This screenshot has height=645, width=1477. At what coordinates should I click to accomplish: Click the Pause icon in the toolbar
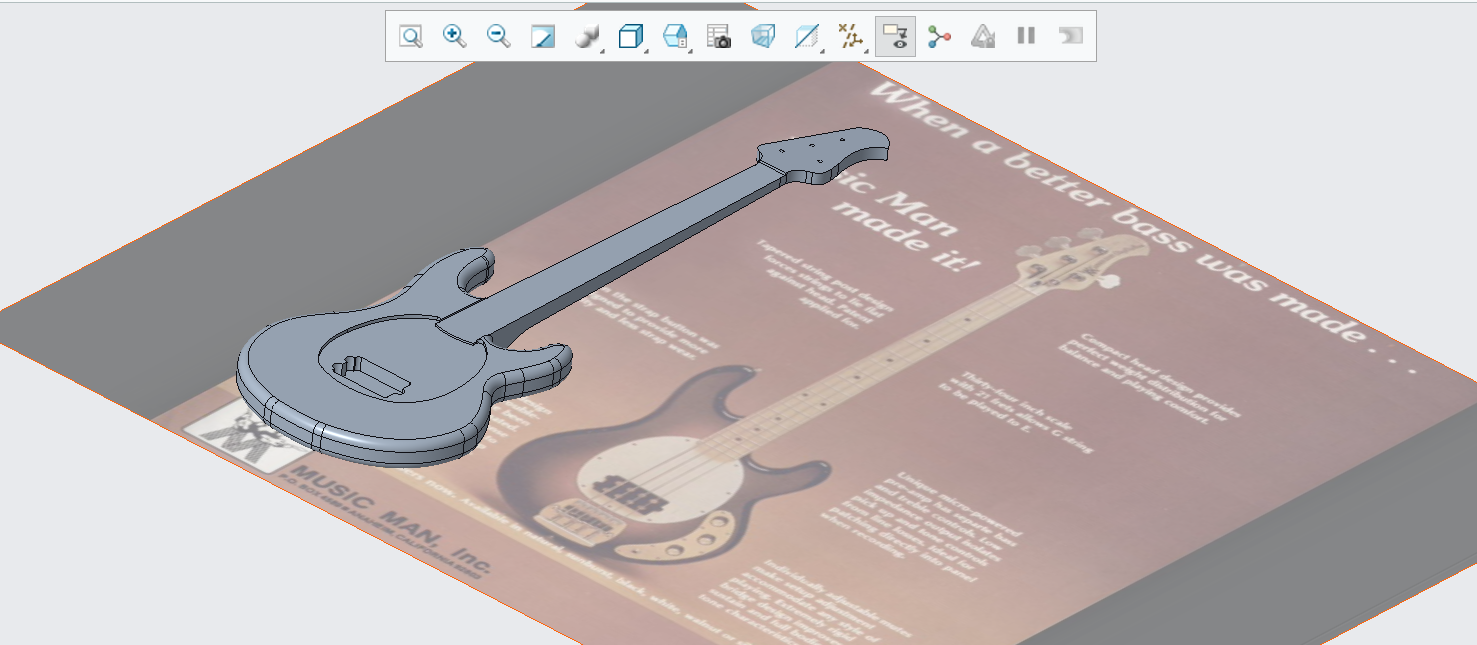click(x=1026, y=37)
